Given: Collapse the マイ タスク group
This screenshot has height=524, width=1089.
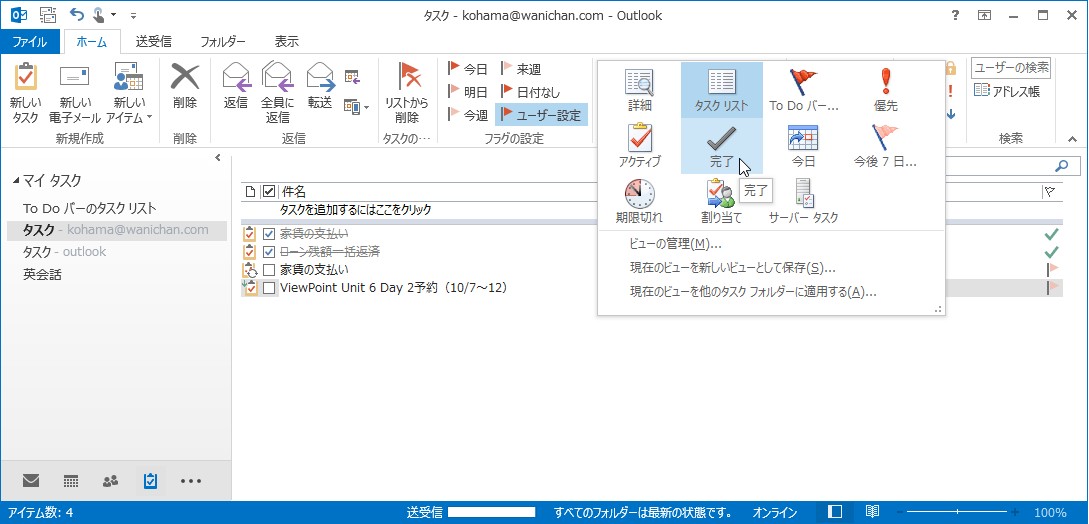Looking at the screenshot, I should click(17, 181).
